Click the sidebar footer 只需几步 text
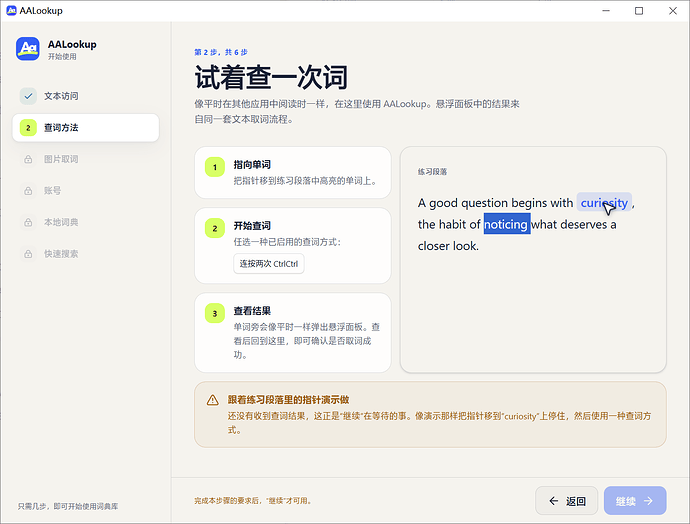The image size is (690, 524). point(68,506)
